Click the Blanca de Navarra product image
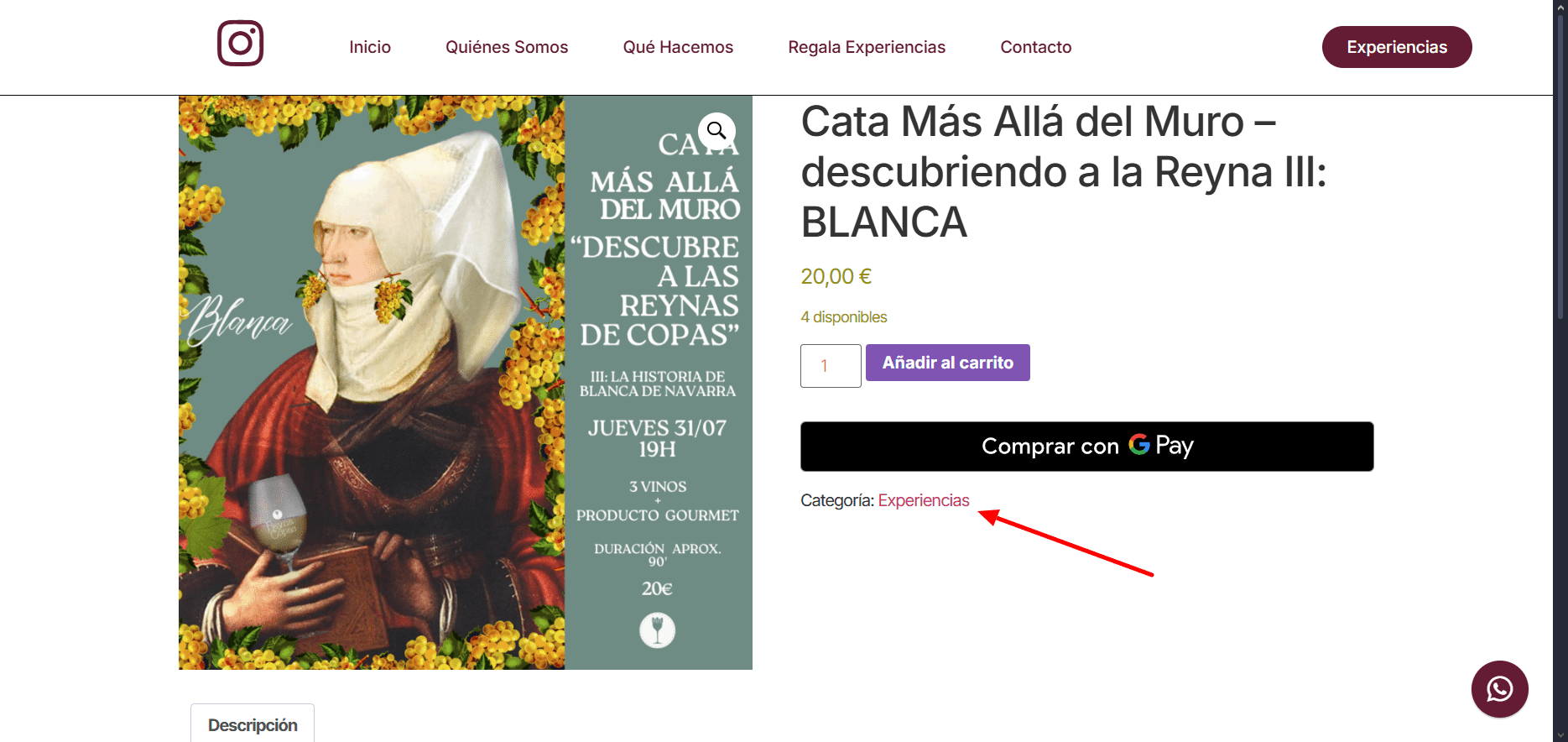The height and width of the screenshot is (742, 1568). coord(466,383)
